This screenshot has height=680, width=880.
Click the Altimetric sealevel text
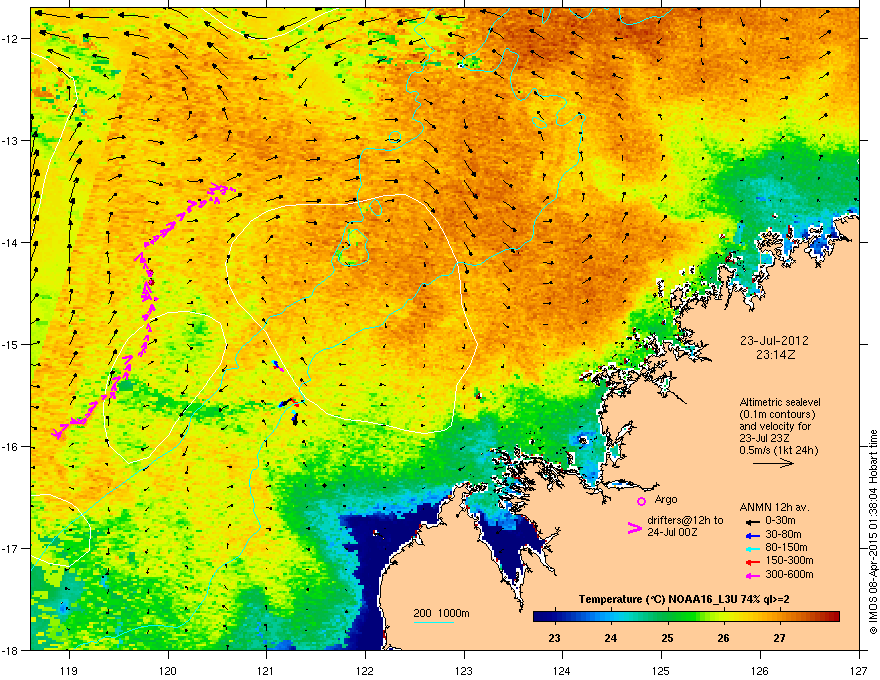(780, 402)
